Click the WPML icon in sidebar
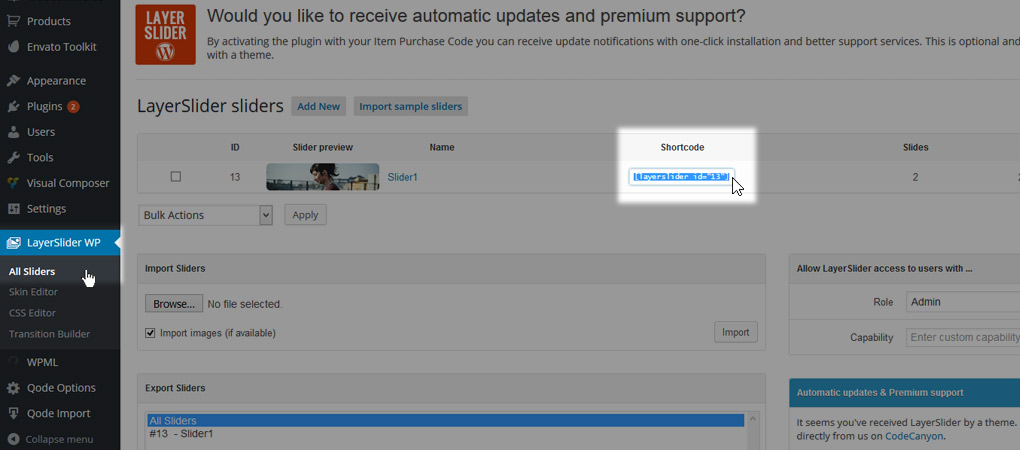 tap(12, 362)
